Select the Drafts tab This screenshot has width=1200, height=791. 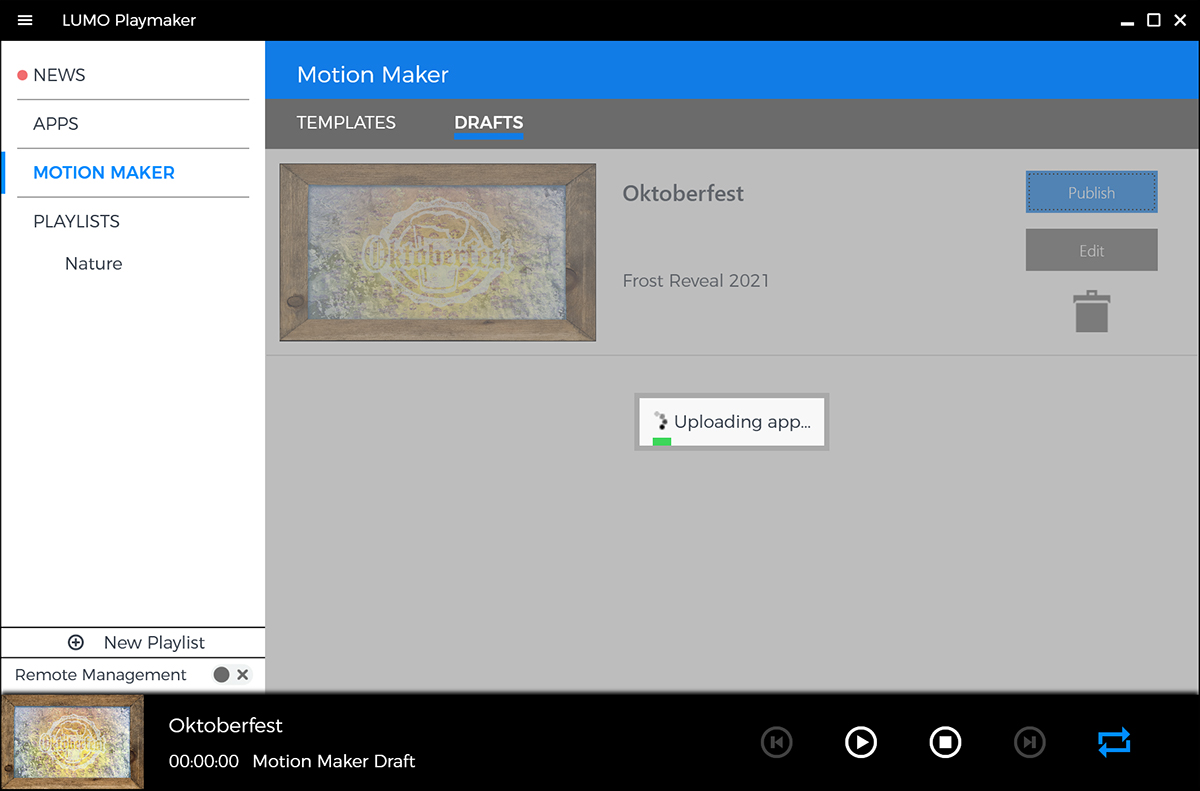pyautogui.click(x=488, y=123)
